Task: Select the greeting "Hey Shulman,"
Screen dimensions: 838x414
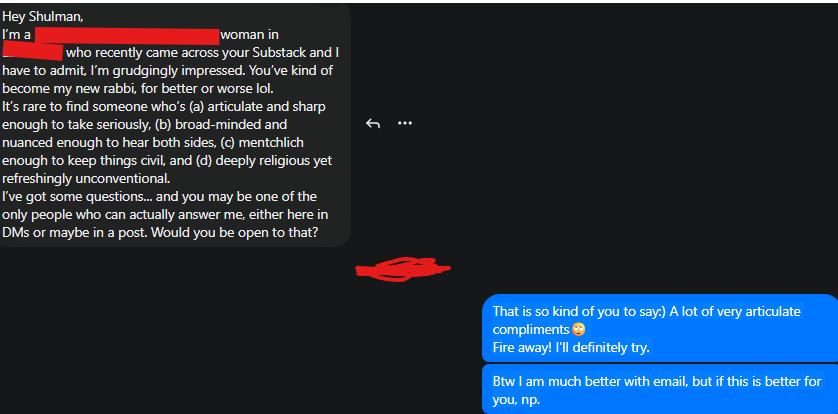Action: click(x=43, y=17)
